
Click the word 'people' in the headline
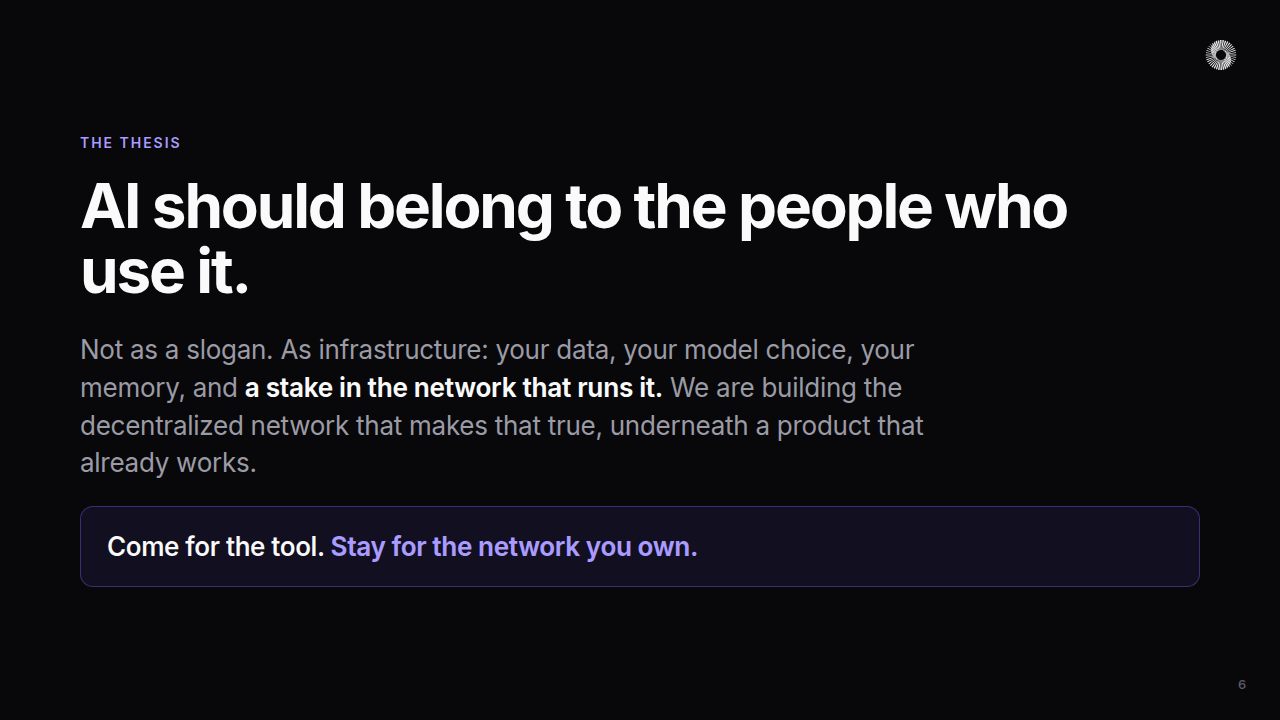pyautogui.click(x=835, y=207)
